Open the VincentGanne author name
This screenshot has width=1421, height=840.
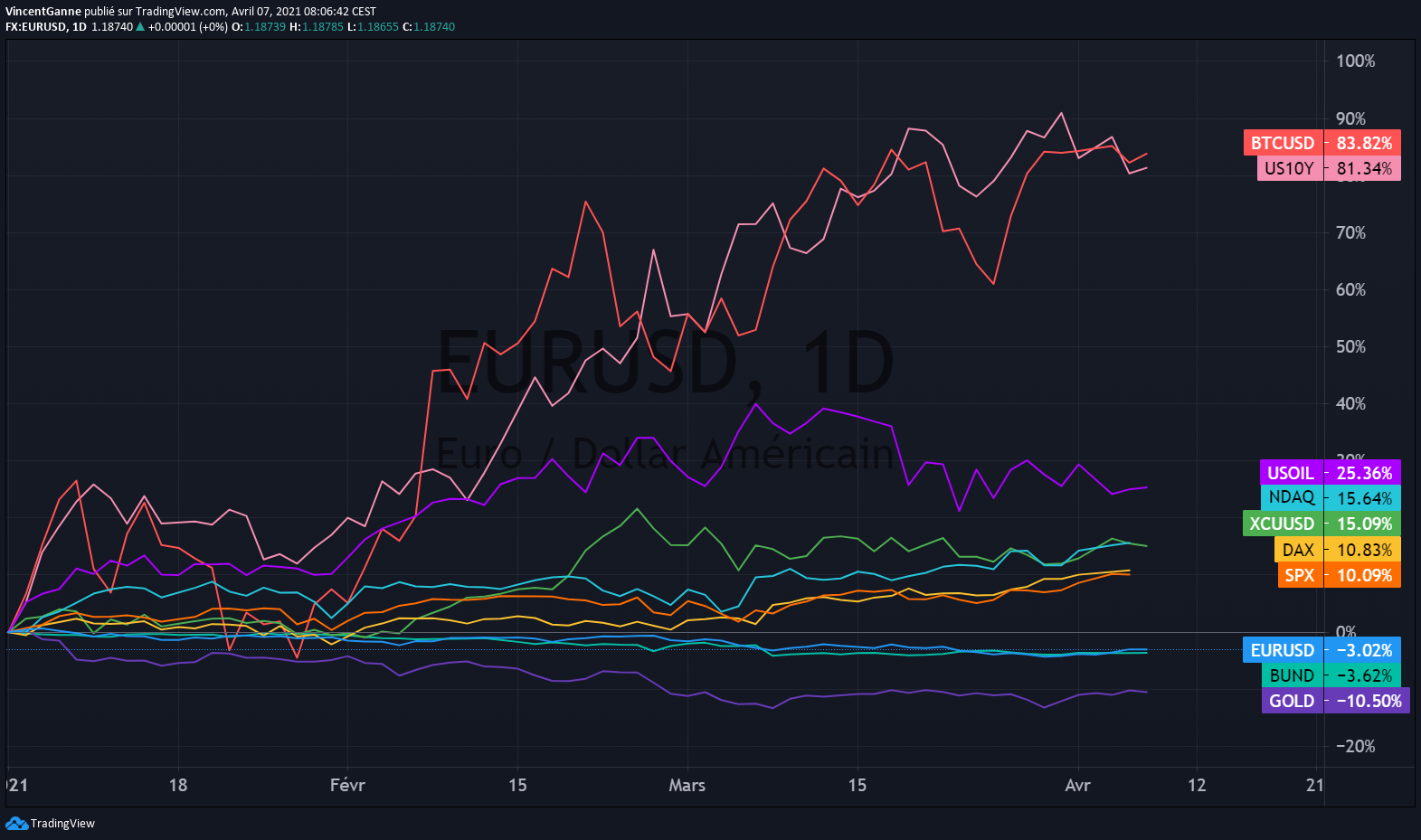[43, 12]
